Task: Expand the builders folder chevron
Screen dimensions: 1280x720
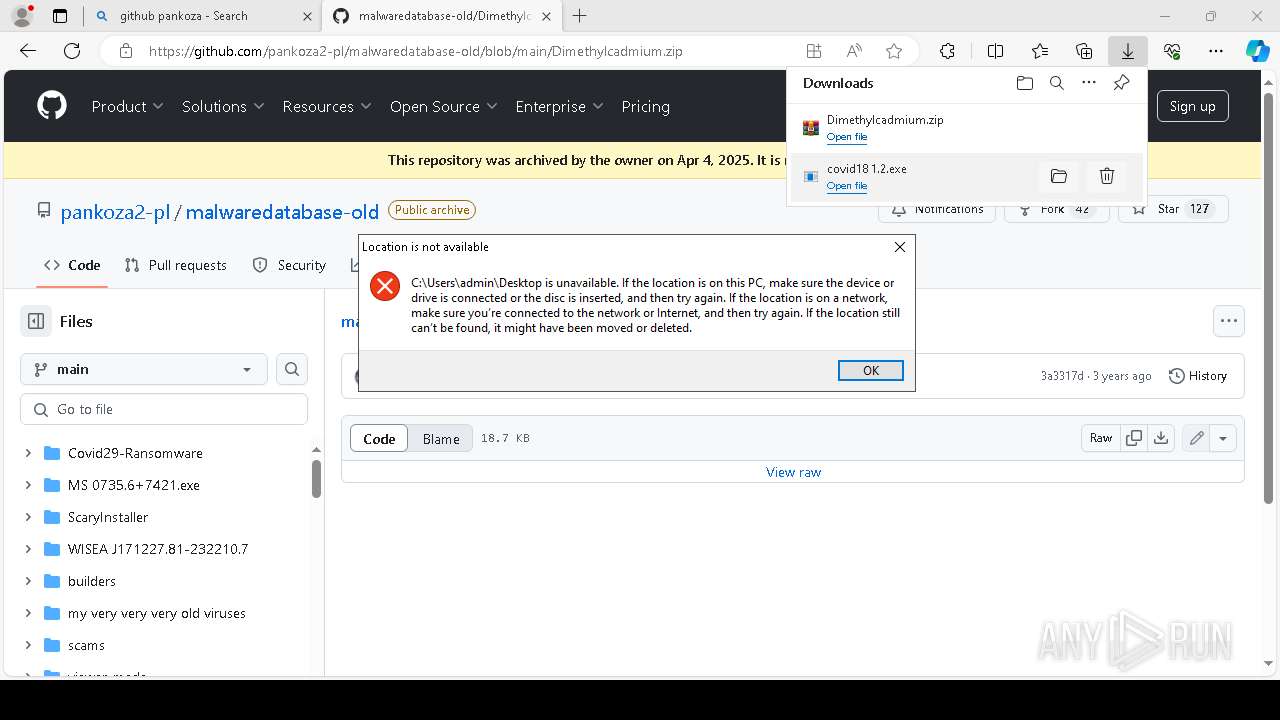Action: [x=28, y=581]
